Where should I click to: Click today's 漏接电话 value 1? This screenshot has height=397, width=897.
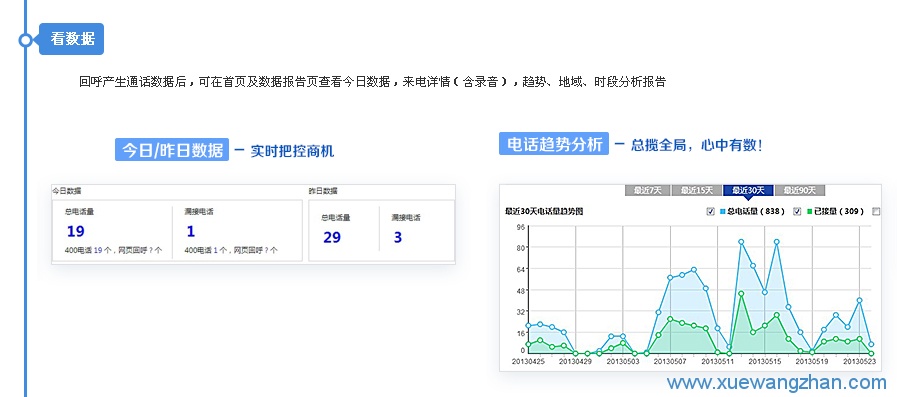[190, 232]
